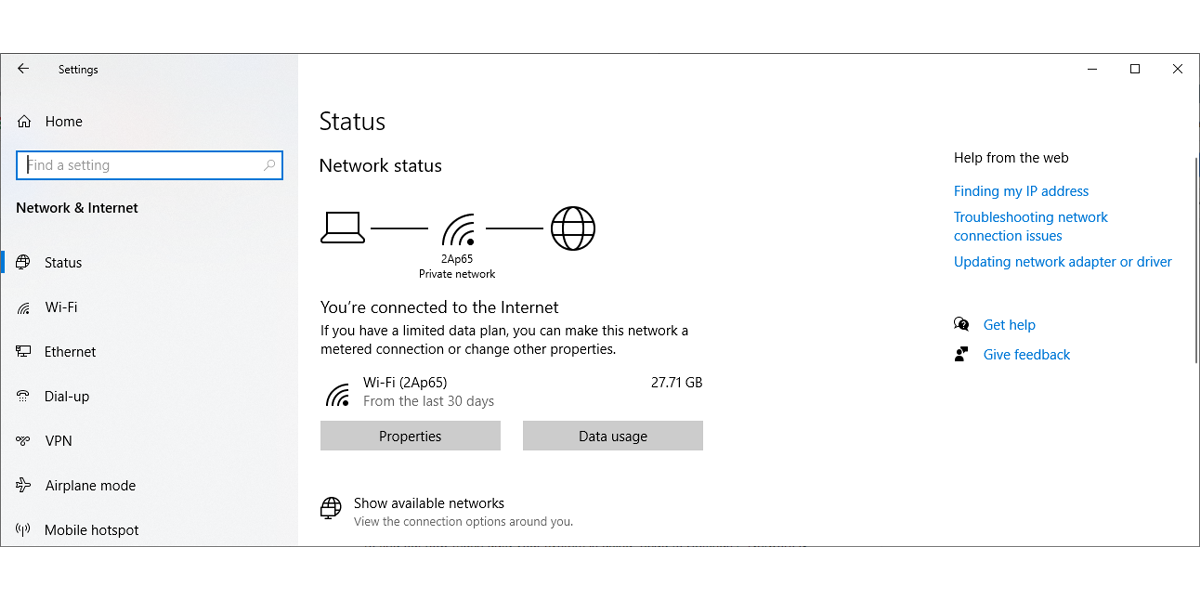
Task: Click the Find a setting search field
Action: click(149, 164)
